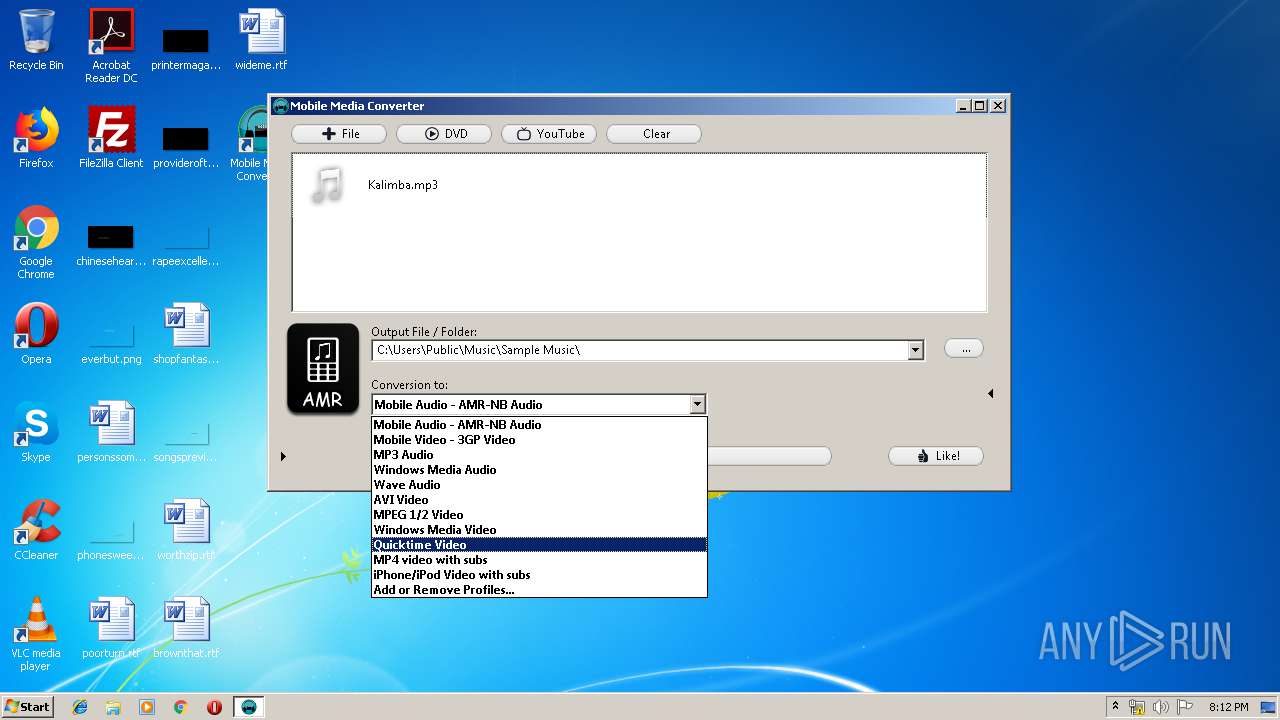The height and width of the screenshot is (720, 1280).
Task: Open the Start menu
Action: [x=28, y=707]
